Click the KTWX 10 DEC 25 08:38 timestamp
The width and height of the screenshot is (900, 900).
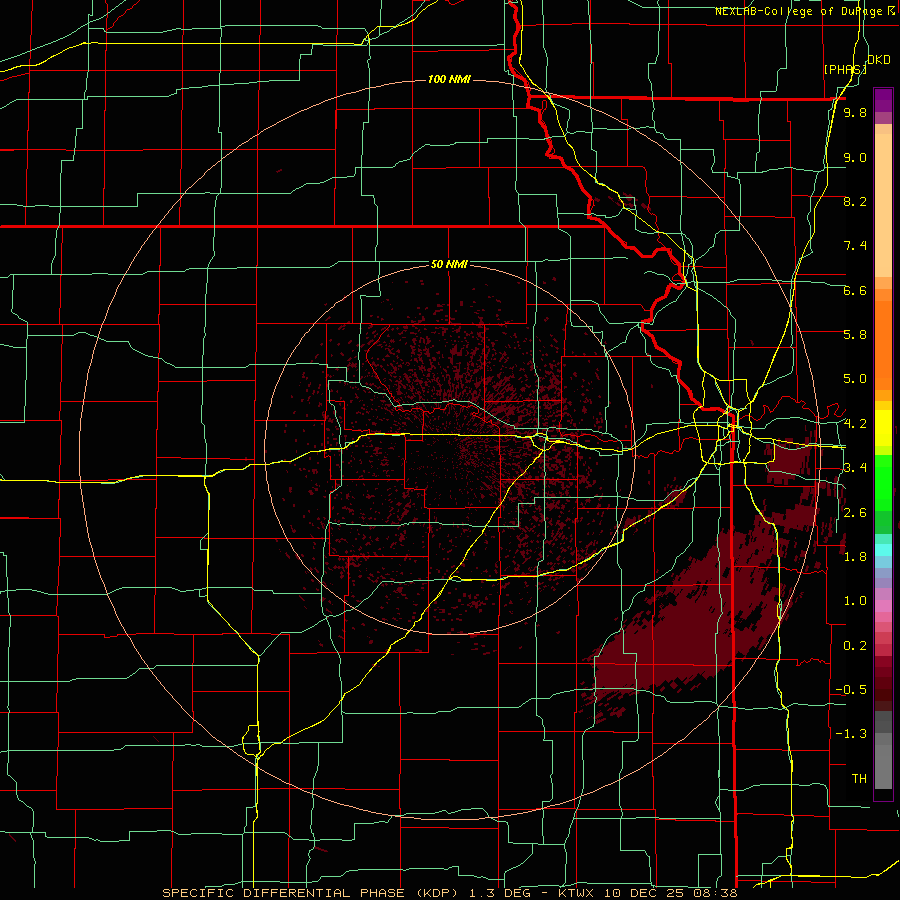(x=647, y=893)
